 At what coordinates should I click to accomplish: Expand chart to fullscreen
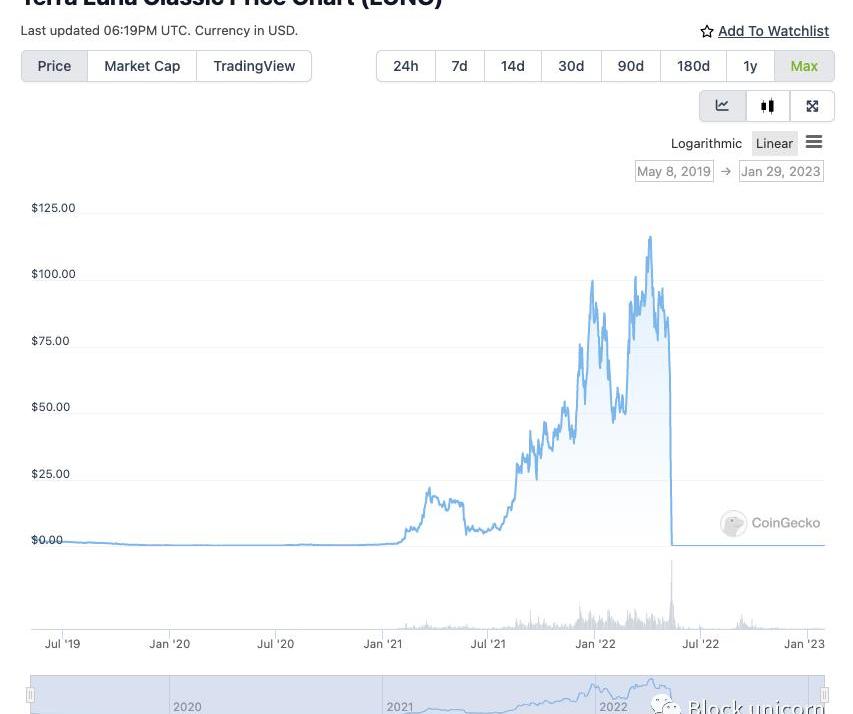812,106
